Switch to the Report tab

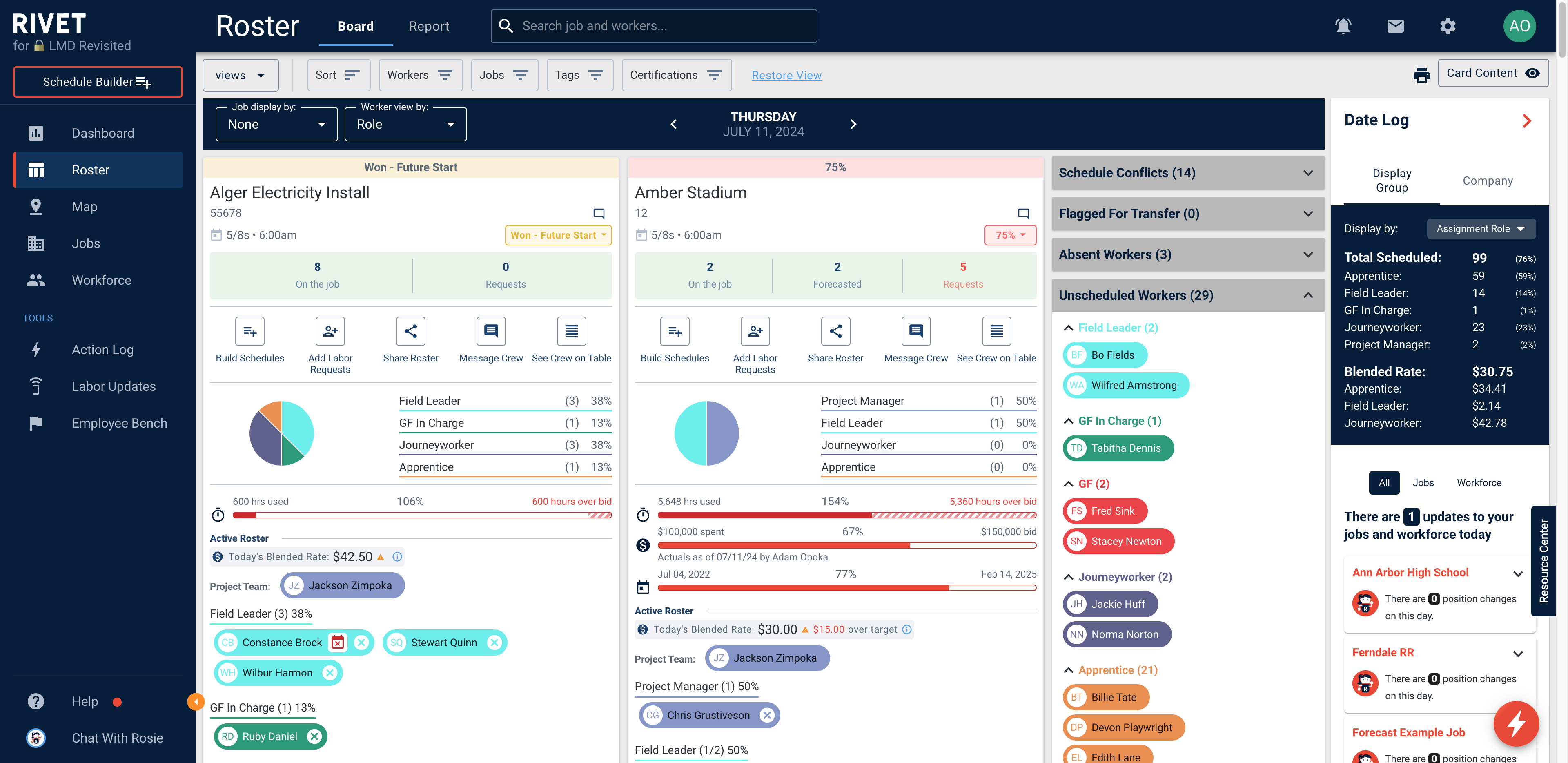point(428,26)
